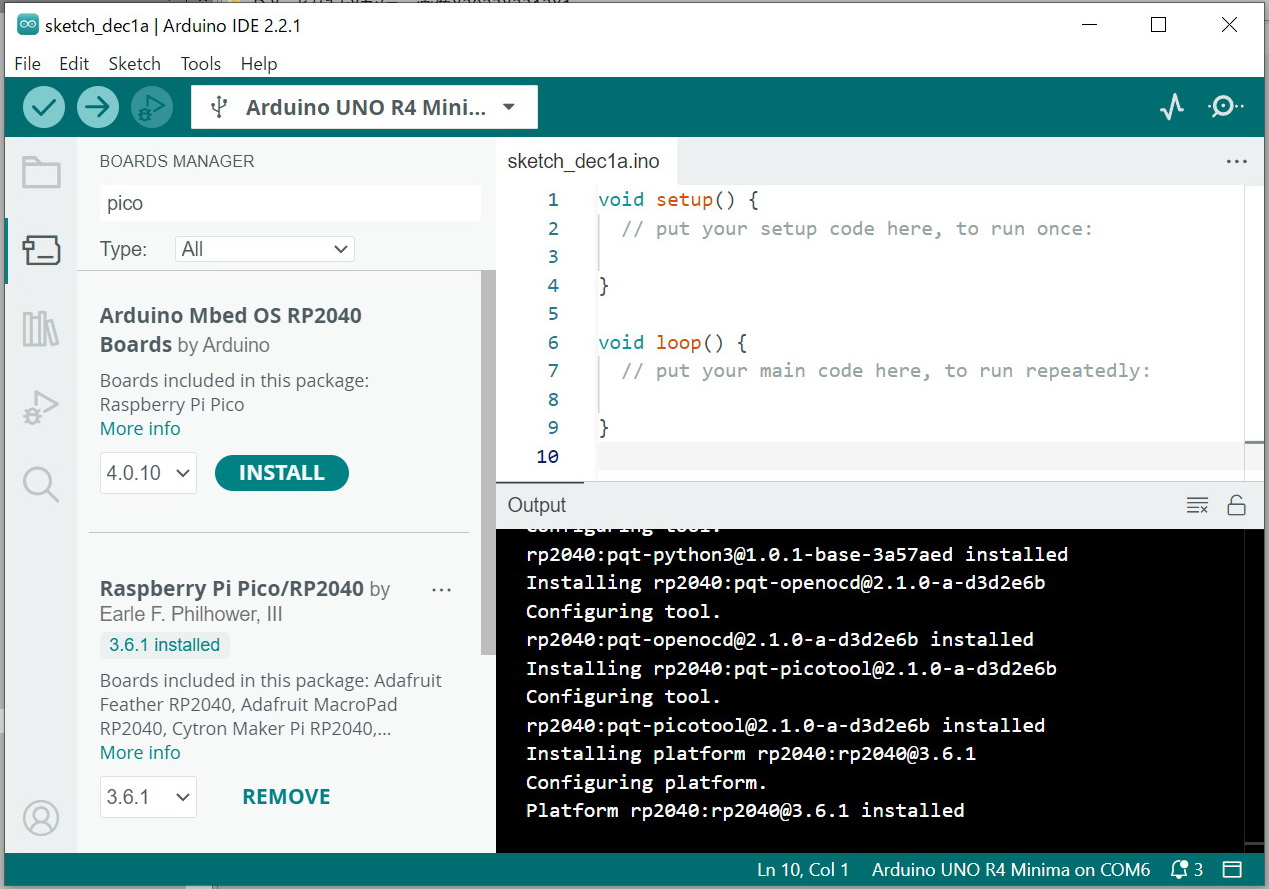Open Raspberry Pi Pico/RP2040 package ellipsis menu
Image resolution: width=1269 pixels, height=889 pixels.
[x=441, y=590]
